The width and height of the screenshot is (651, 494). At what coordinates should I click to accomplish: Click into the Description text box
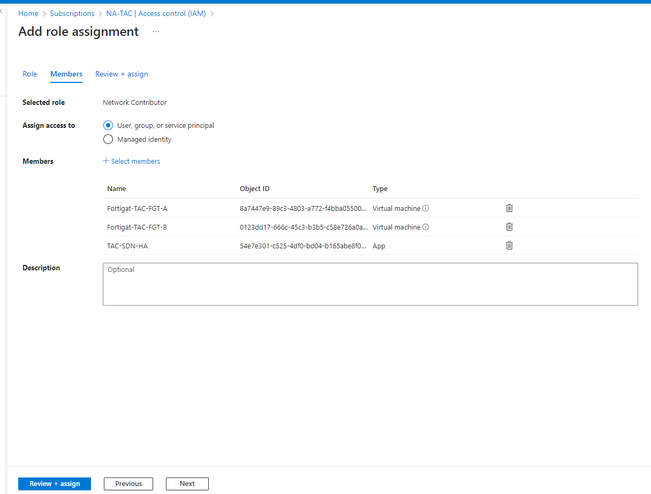coord(370,284)
